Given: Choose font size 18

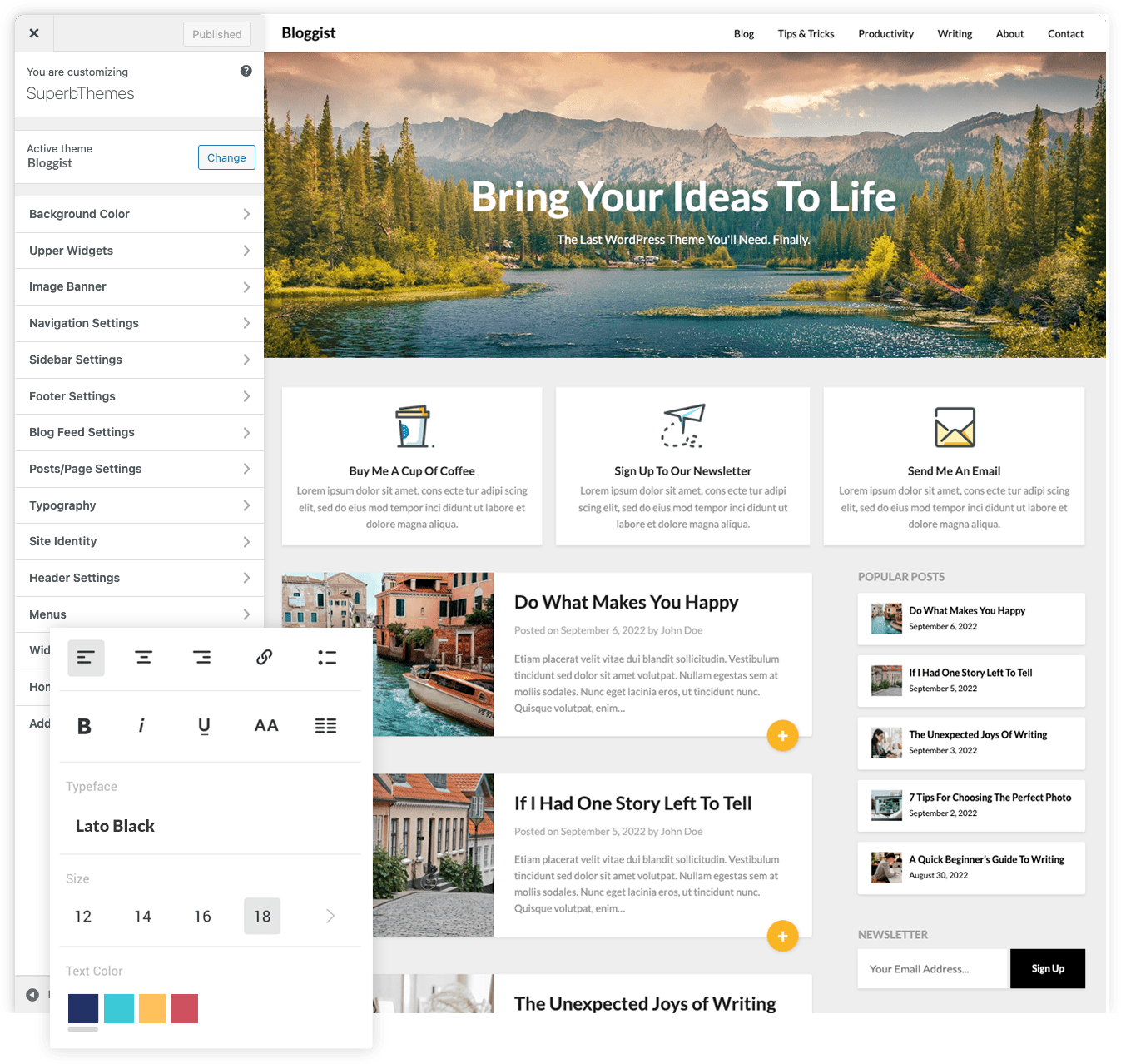Looking at the screenshot, I should click(262, 916).
